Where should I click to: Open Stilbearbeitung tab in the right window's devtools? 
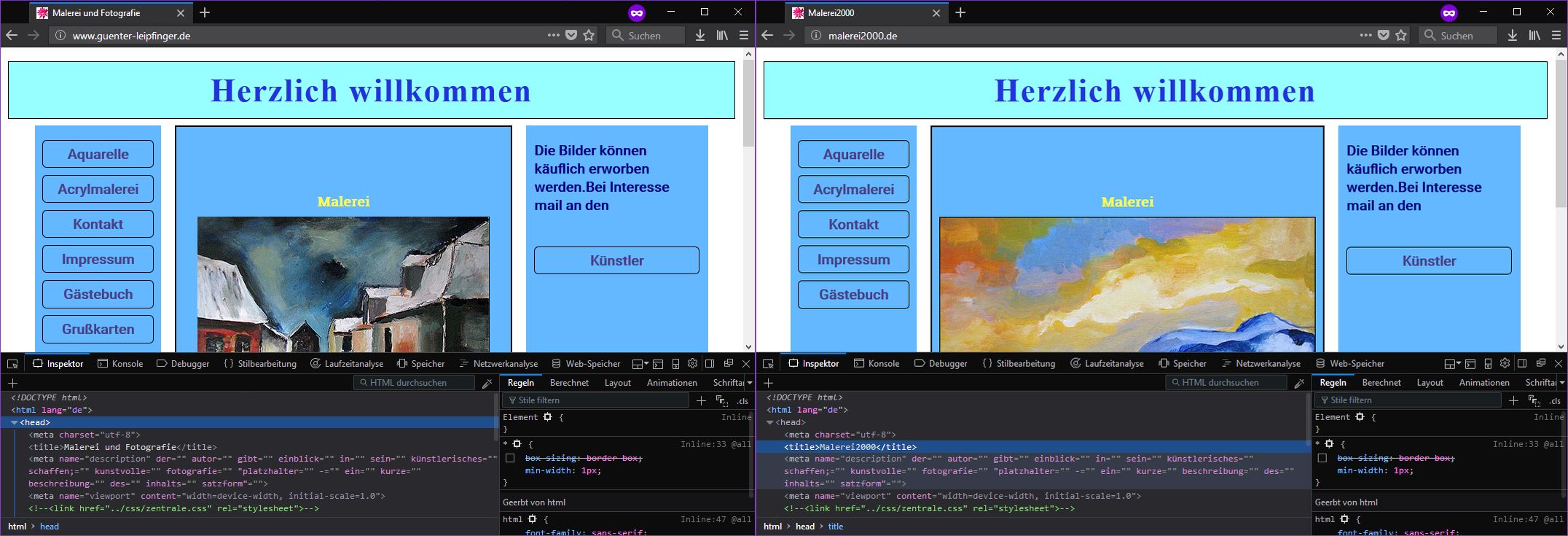(1019, 363)
